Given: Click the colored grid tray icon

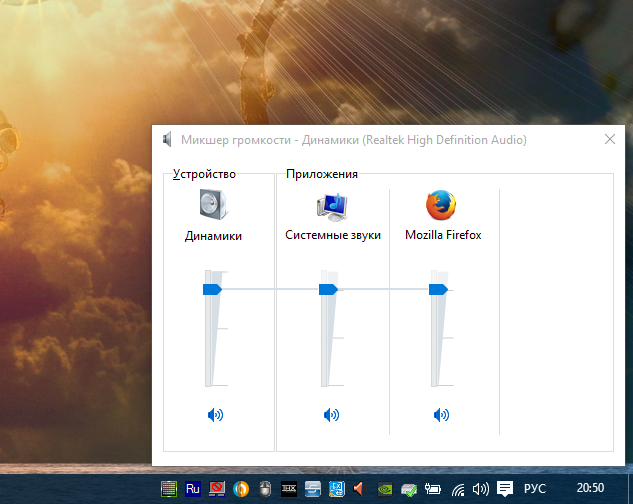Looking at the screenshot, I should point(169,489).
